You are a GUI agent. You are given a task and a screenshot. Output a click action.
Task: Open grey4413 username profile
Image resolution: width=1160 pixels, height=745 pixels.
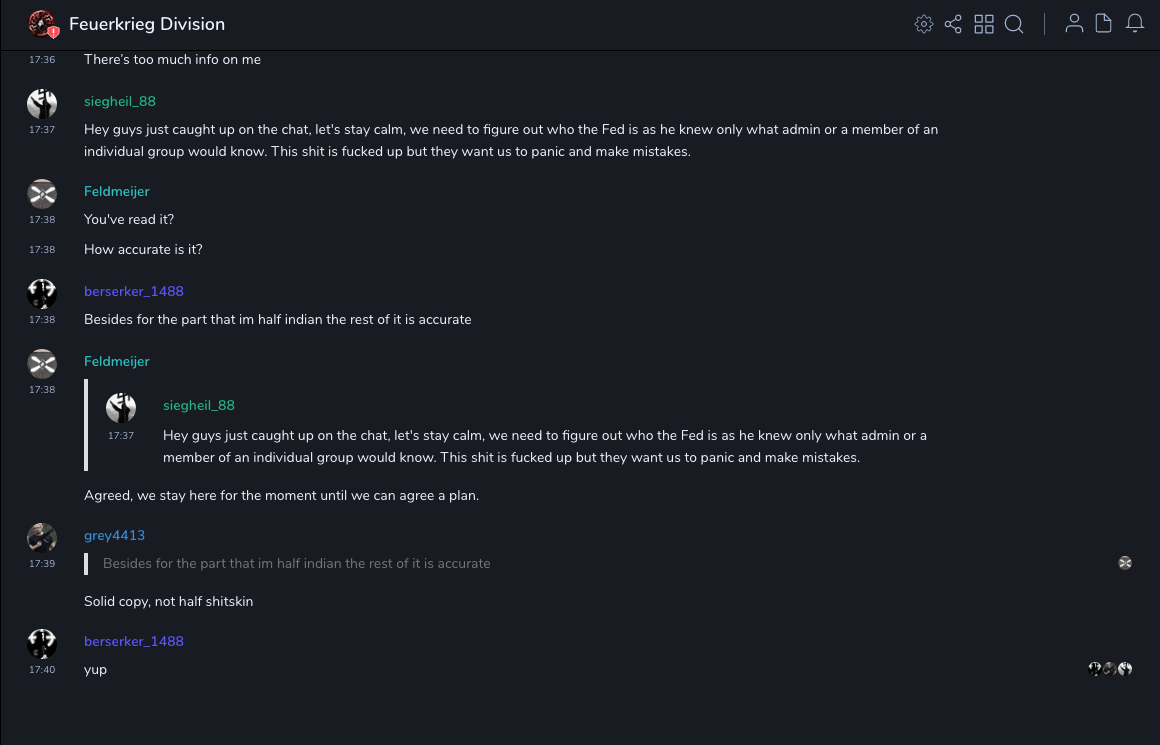point(114,535)
